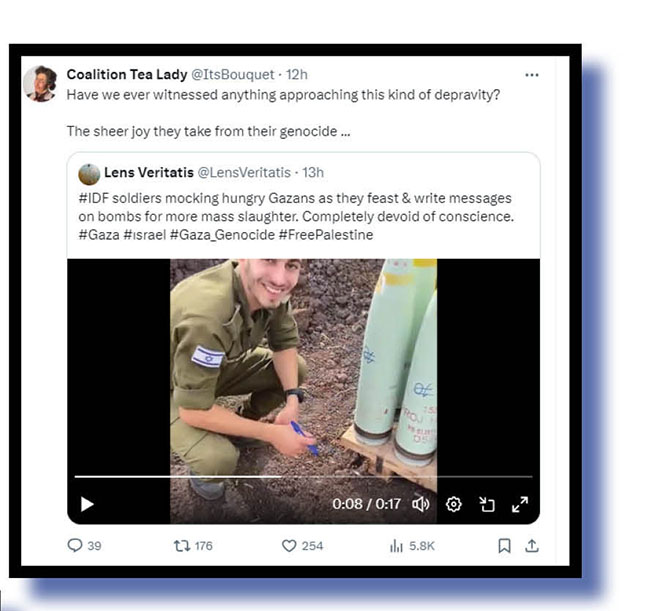Like the tweet with the heart icon
The image size is (652, 611).
click(x=289, y=545)
